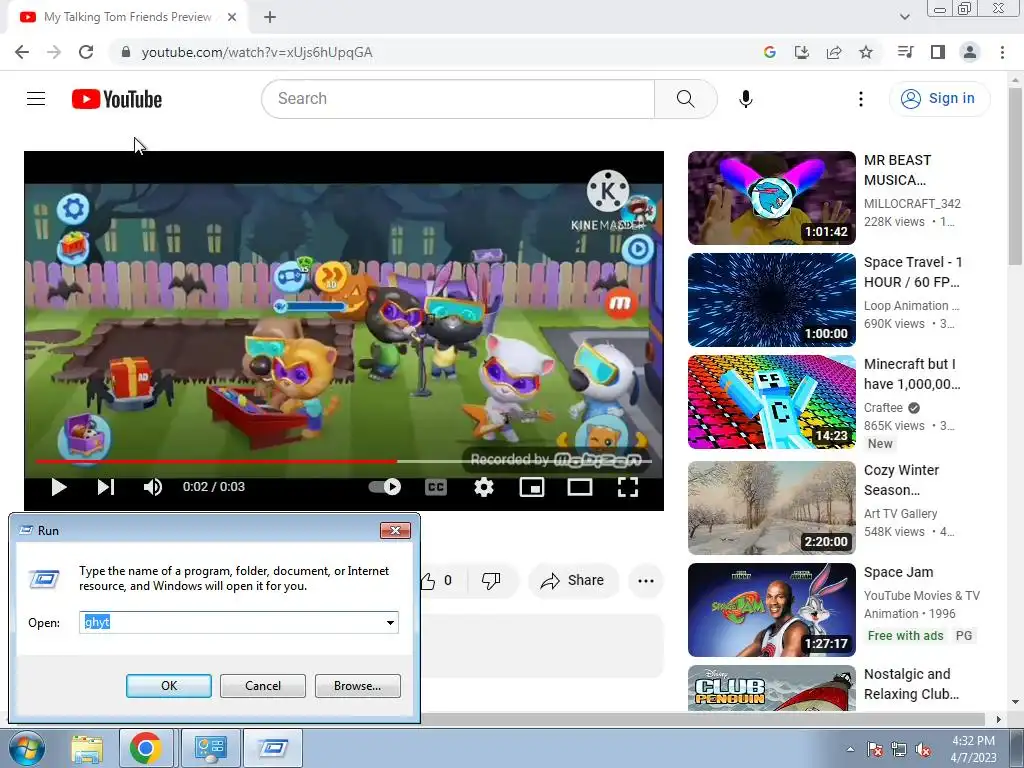Click the horizontal scrollbar right arrow
1024x768 pixels.
[x=998, y=719]
